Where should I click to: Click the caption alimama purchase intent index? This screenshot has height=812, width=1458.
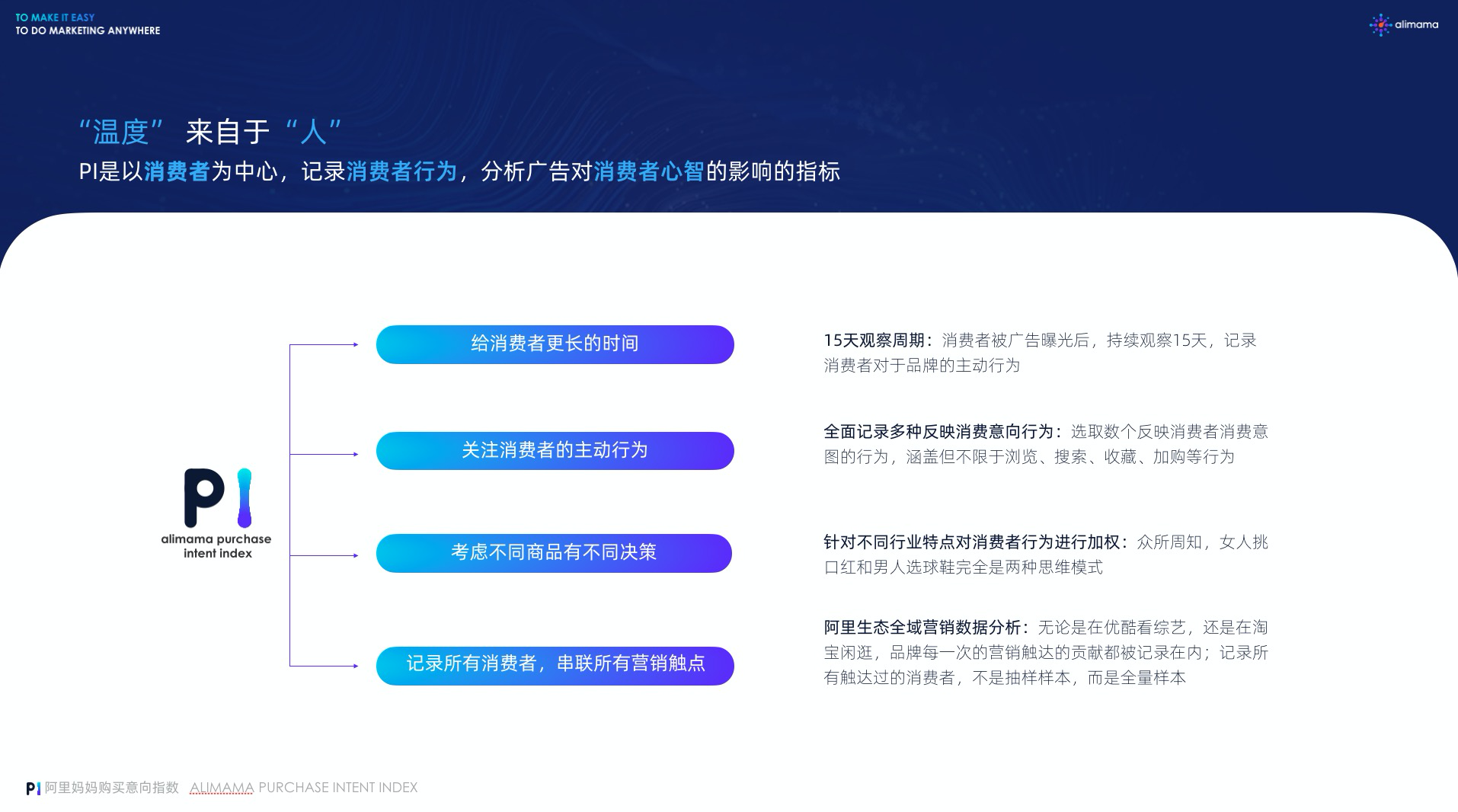[x=216, y=546]
